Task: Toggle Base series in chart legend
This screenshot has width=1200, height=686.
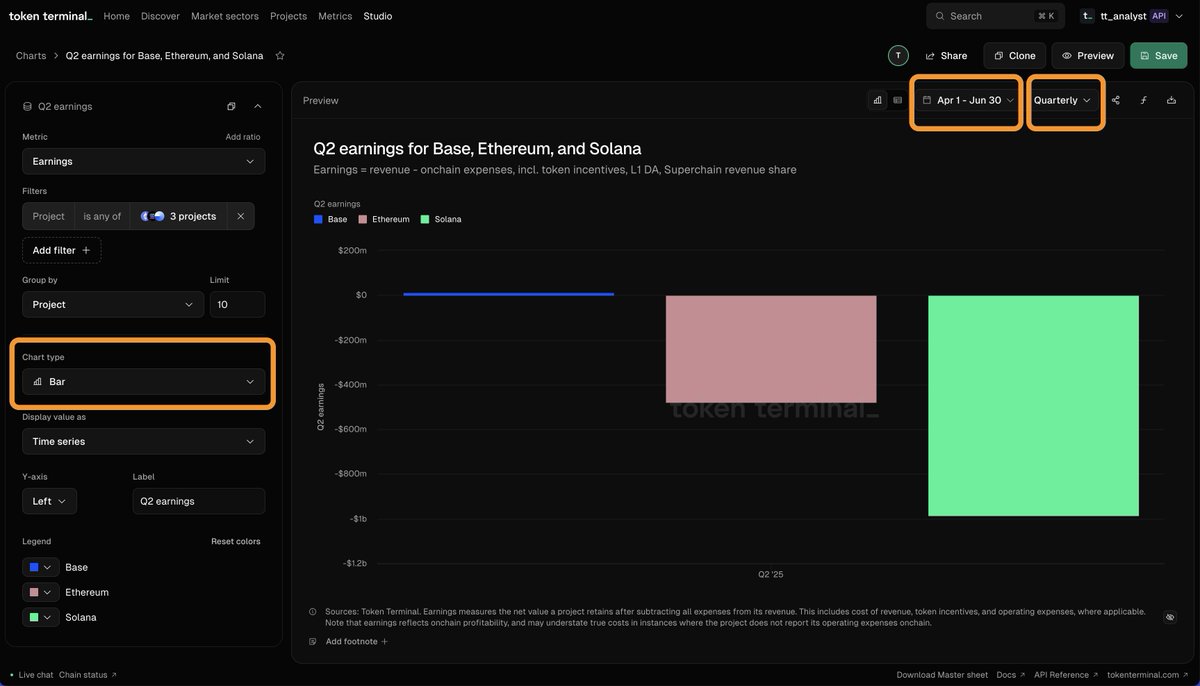Action: (x=331, y=219)
